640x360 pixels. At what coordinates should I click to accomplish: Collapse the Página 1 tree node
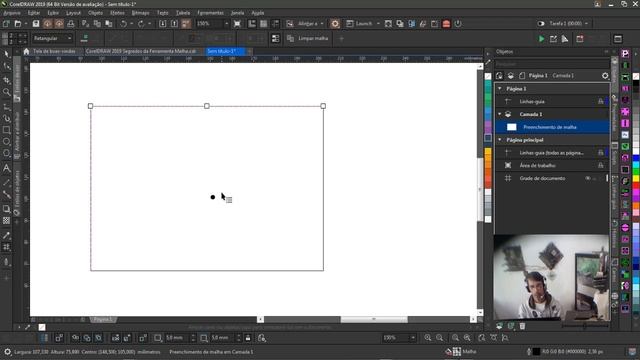point(500,89)
